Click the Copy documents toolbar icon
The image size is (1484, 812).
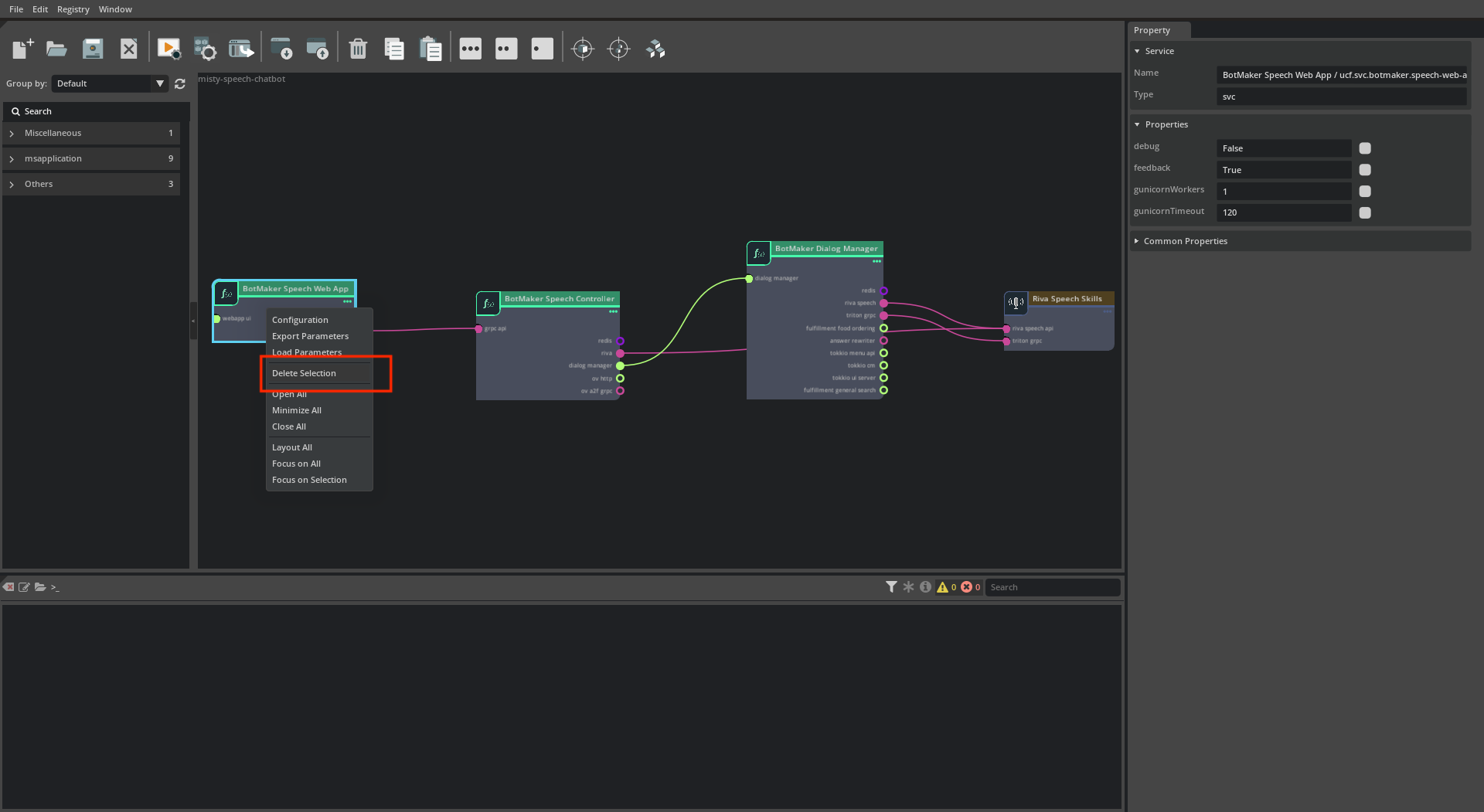click(x=394, y=49)
